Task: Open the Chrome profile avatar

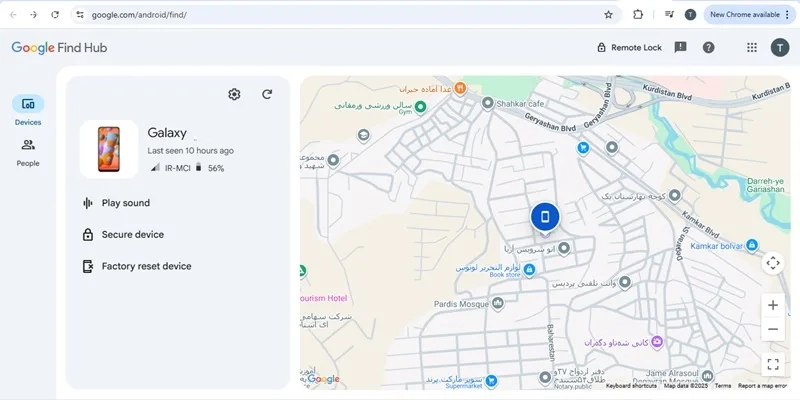Action: coord(690,15)
